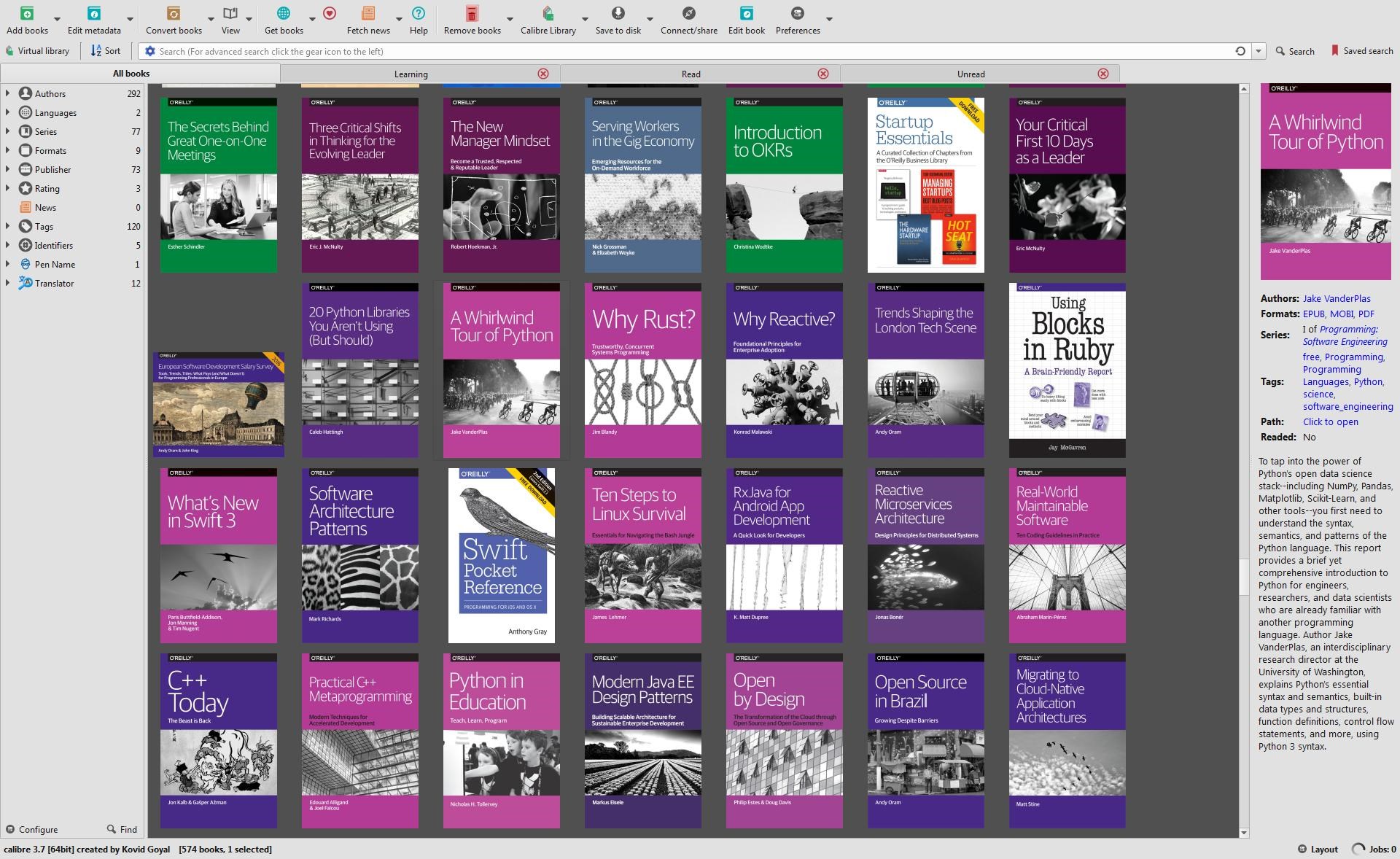Switch to the Read tab
1400x859 pixels.
point(691,74)
